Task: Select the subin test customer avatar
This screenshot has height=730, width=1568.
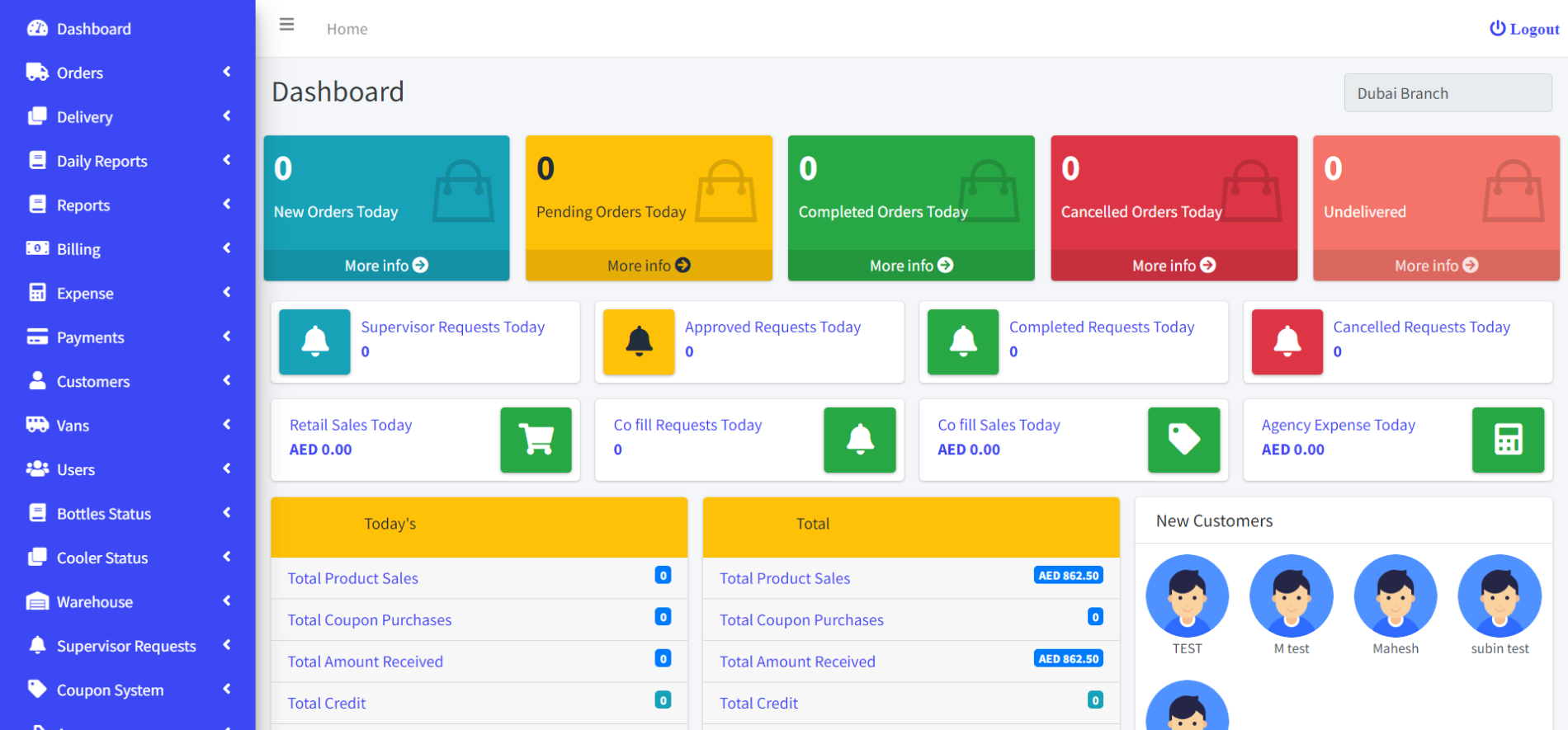Action: [1500, 596]
